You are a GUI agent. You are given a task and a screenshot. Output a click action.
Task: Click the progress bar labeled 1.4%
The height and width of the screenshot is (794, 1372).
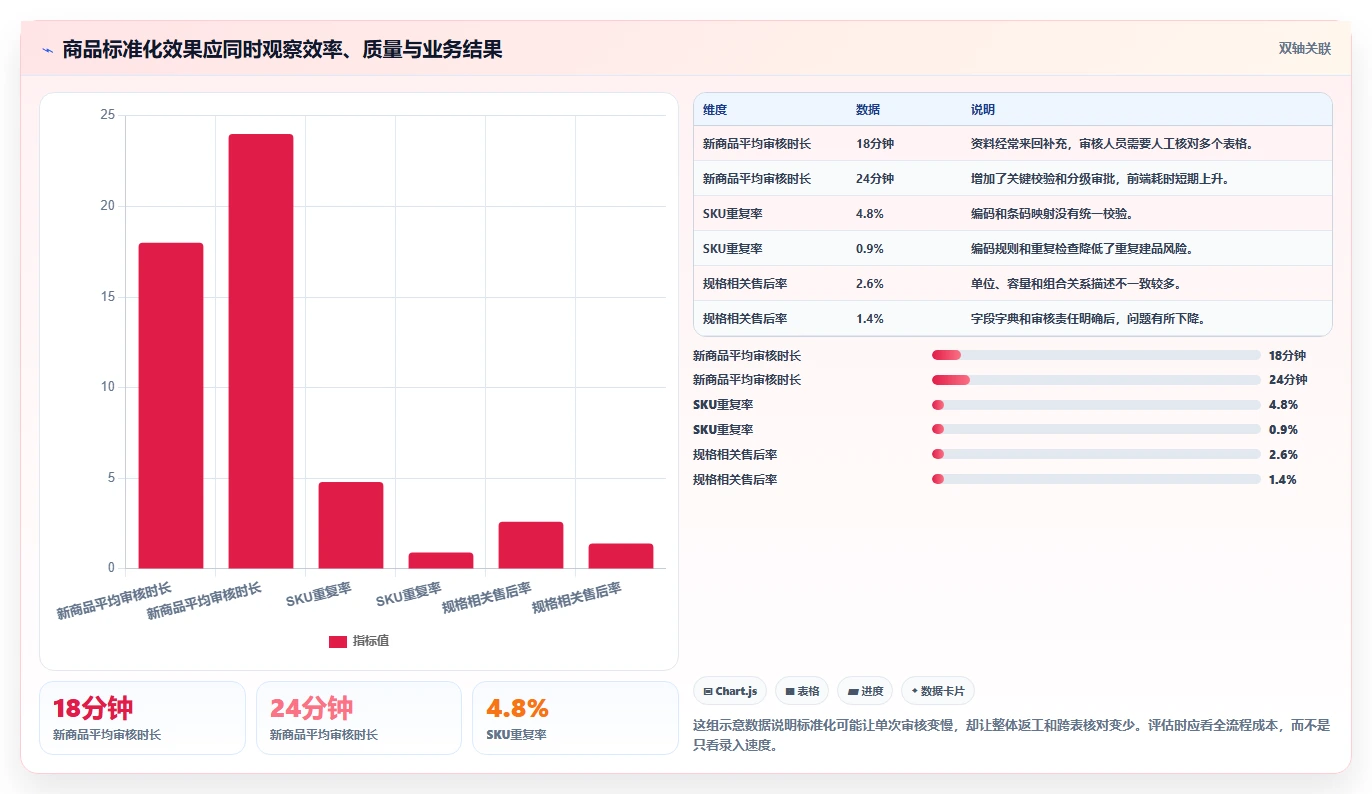pyautogui.click(x=1096, y=480)
